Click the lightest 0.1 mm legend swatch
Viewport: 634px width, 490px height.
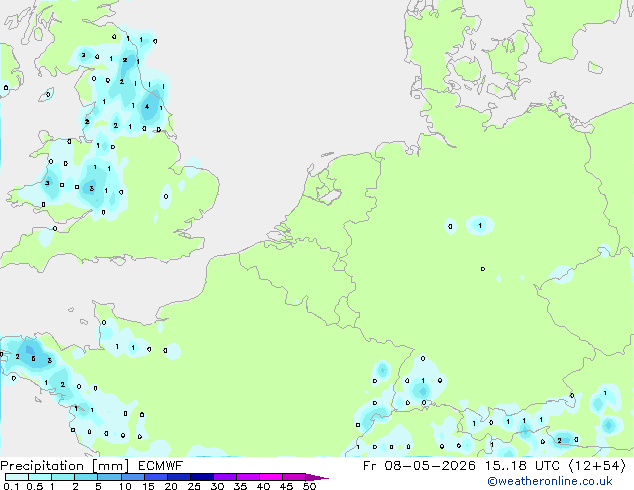click(17, 477)
